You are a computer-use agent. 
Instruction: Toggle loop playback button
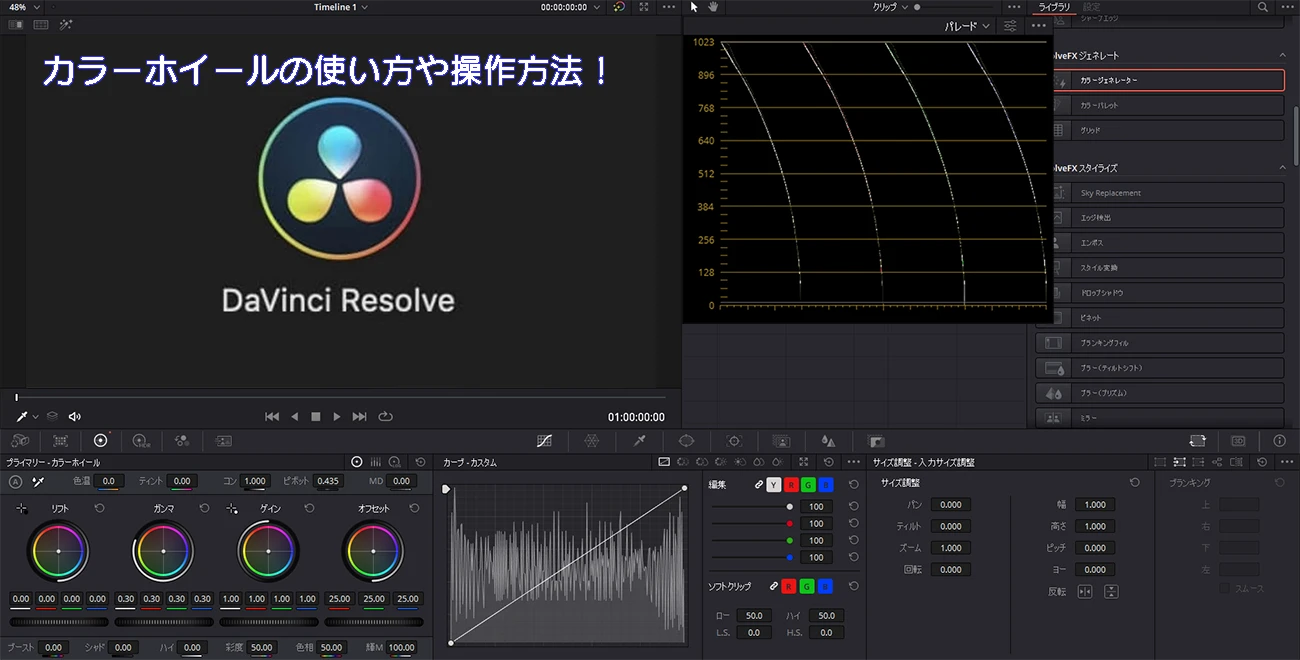click(x=385, y=417)
